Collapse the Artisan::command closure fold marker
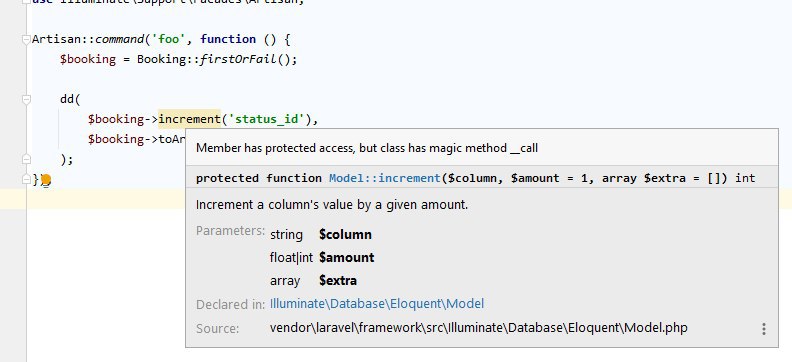Viewport: 792px width, 362px height. coord(26,40)
